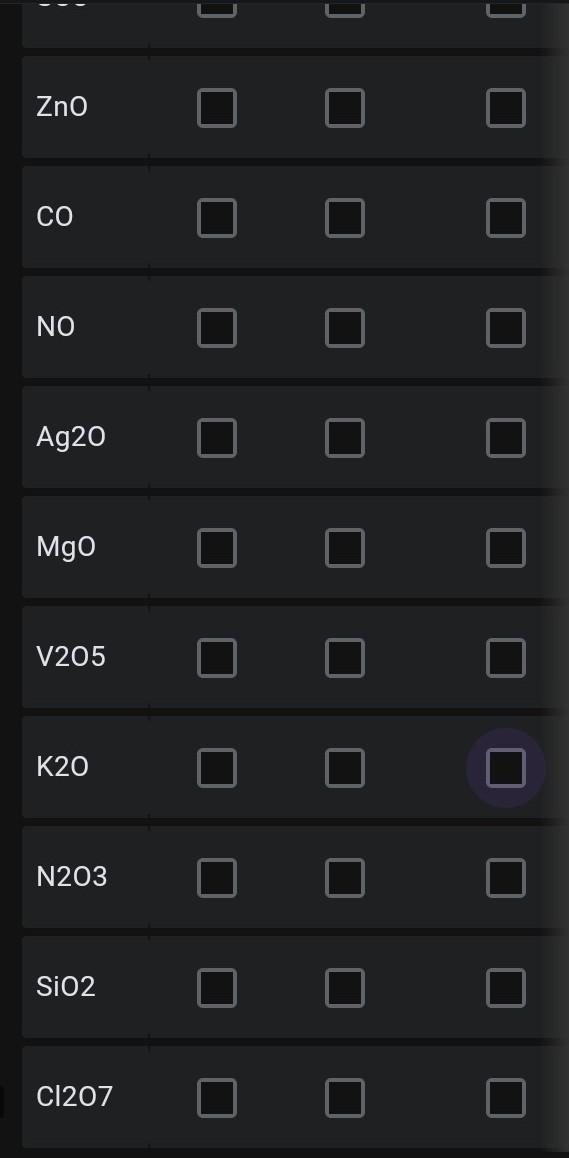Check the first checkbox for ZnO
569x1158 pixels.
217,108
